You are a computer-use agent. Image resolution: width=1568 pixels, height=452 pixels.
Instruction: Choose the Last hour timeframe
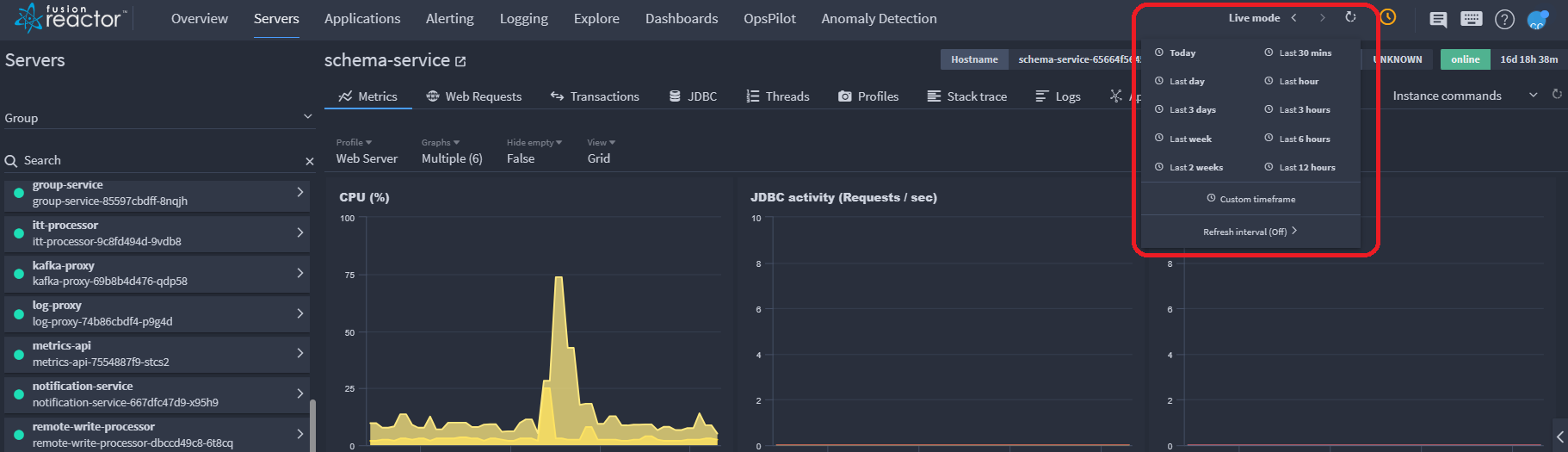tap(1292, 81)
